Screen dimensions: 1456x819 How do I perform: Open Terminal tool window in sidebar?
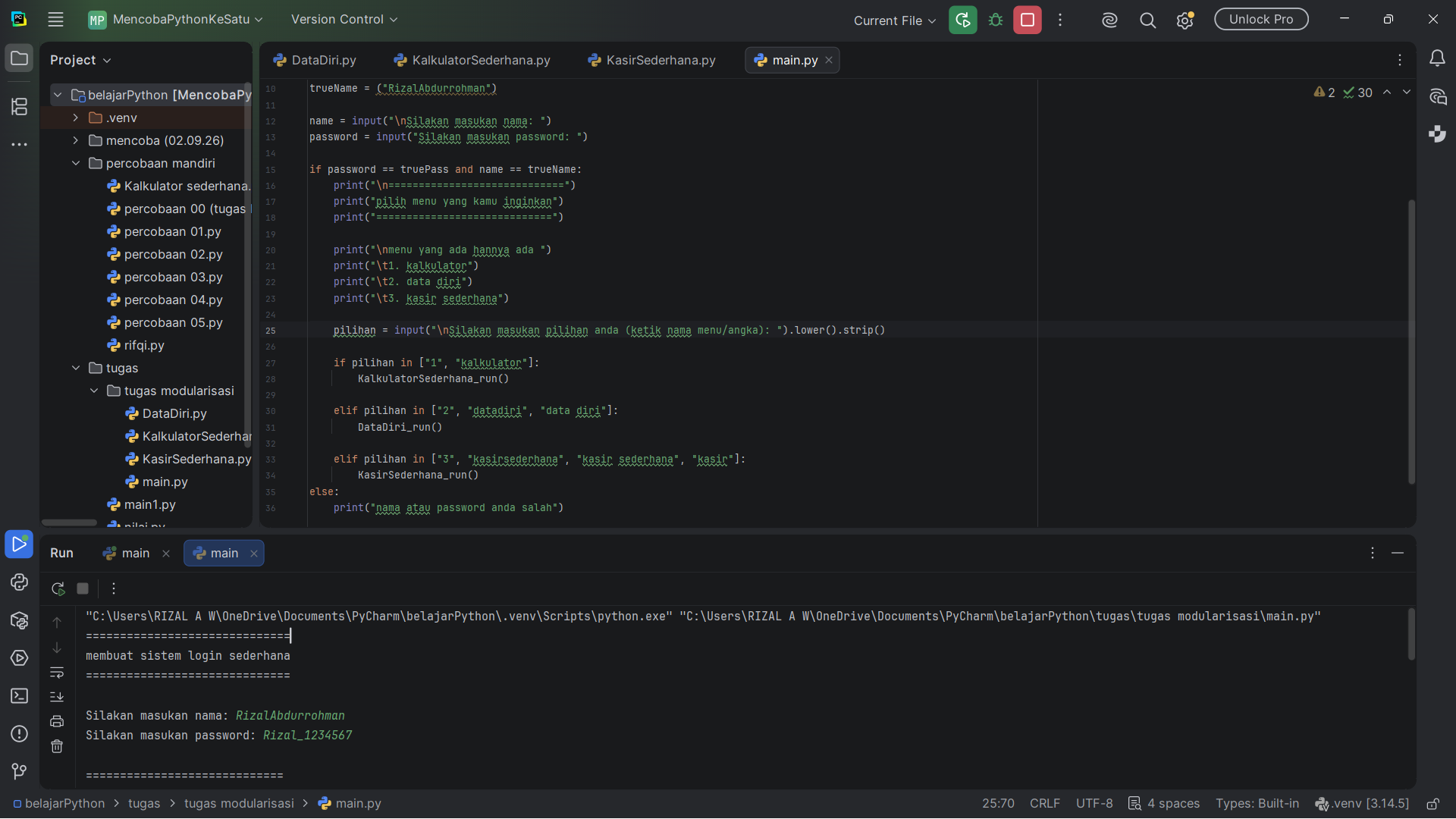[x=20, y=696]
